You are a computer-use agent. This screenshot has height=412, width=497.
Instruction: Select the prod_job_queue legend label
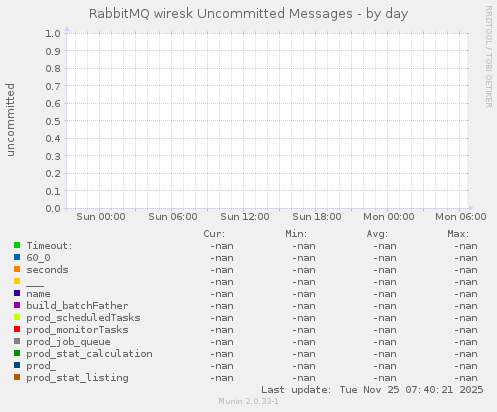[x=68, y=342]
